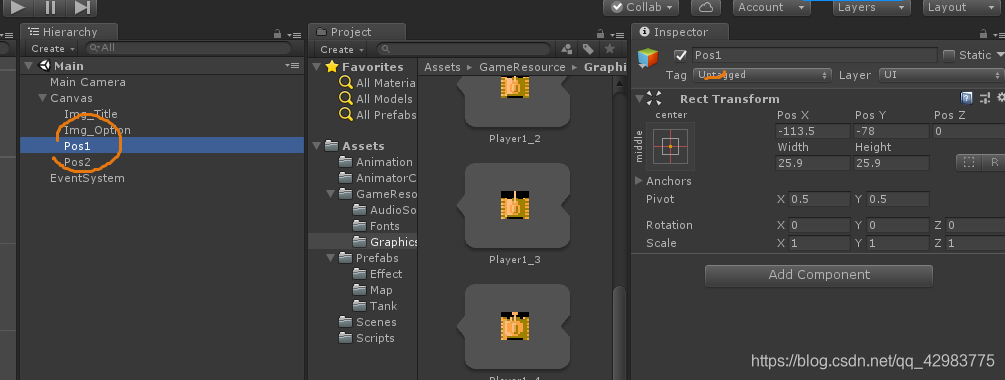Click the Inspector panel lock icon
1005x380 pixels.
[x=984, y=34]
